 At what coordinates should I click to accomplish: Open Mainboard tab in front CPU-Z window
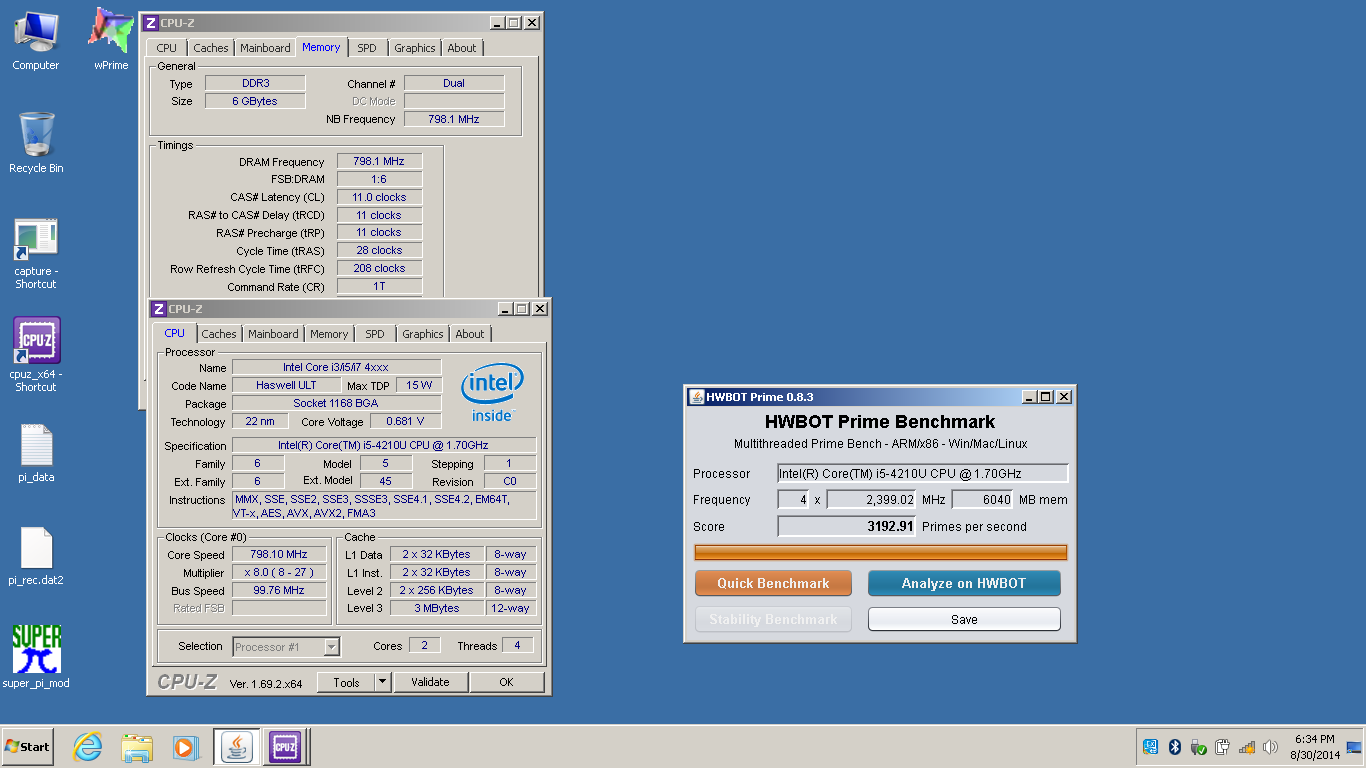(x=273, y=334)
